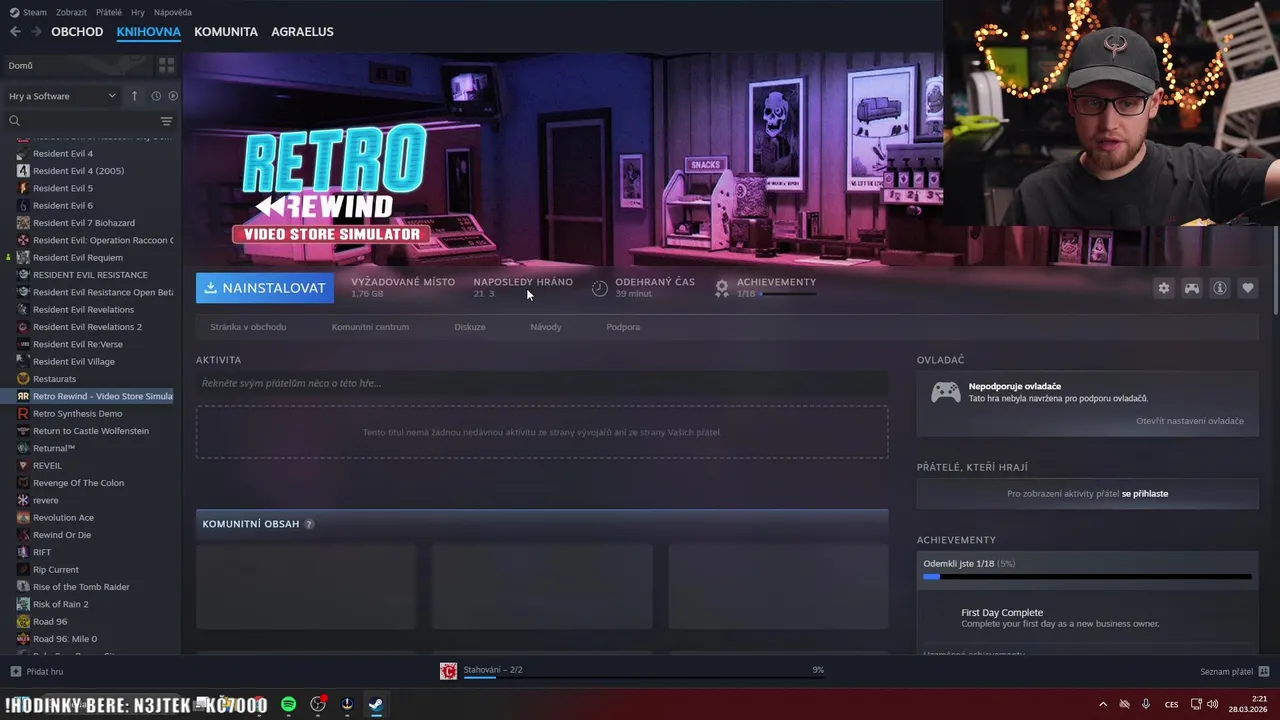Select Resident Evil 4 (2005) in library
1280x720 pixels.
pyautogui.click(x=78, y=171)
